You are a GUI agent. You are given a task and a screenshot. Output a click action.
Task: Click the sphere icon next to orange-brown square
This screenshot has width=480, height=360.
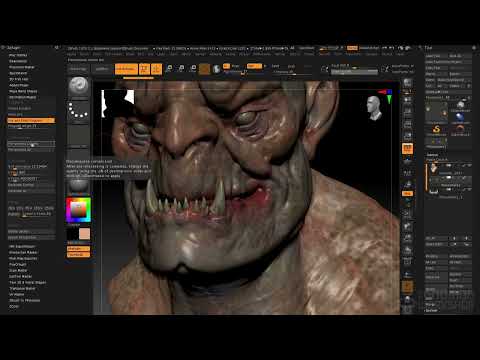click(x=217, y=69)
